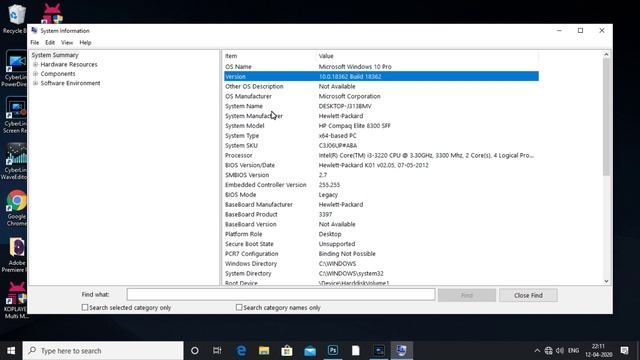Viewport: 640px width, 360px height.
Task: Select the OS Name row
Action: click(x=381, y=67)
